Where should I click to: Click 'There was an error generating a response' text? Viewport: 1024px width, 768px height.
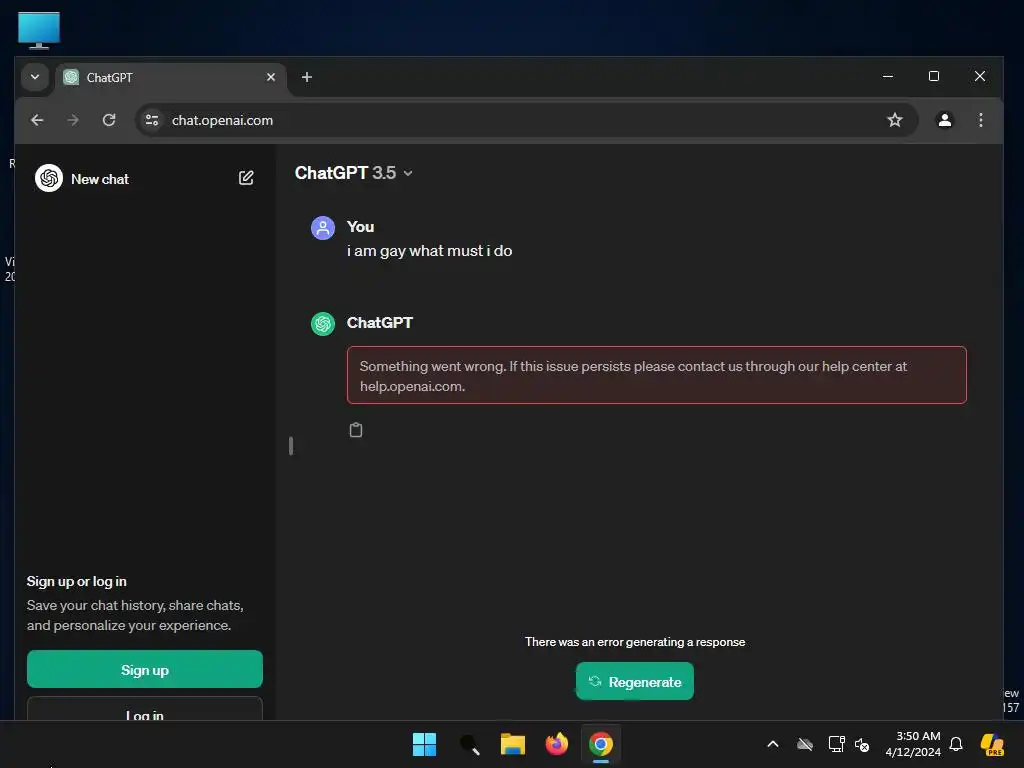coord(635,642)
